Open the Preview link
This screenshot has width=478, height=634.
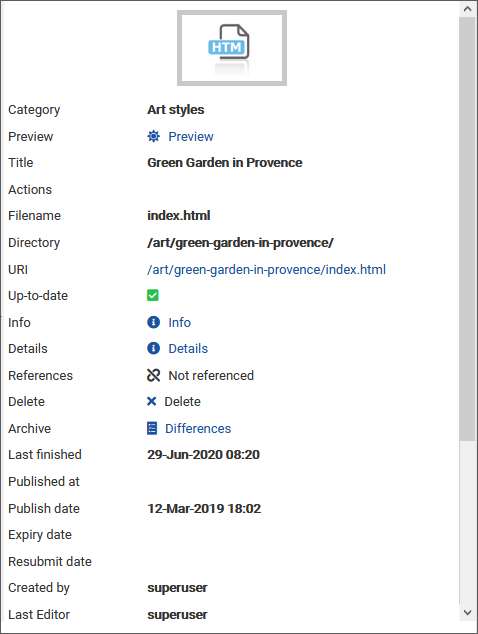pyautogui.click(x=191, y=137)
